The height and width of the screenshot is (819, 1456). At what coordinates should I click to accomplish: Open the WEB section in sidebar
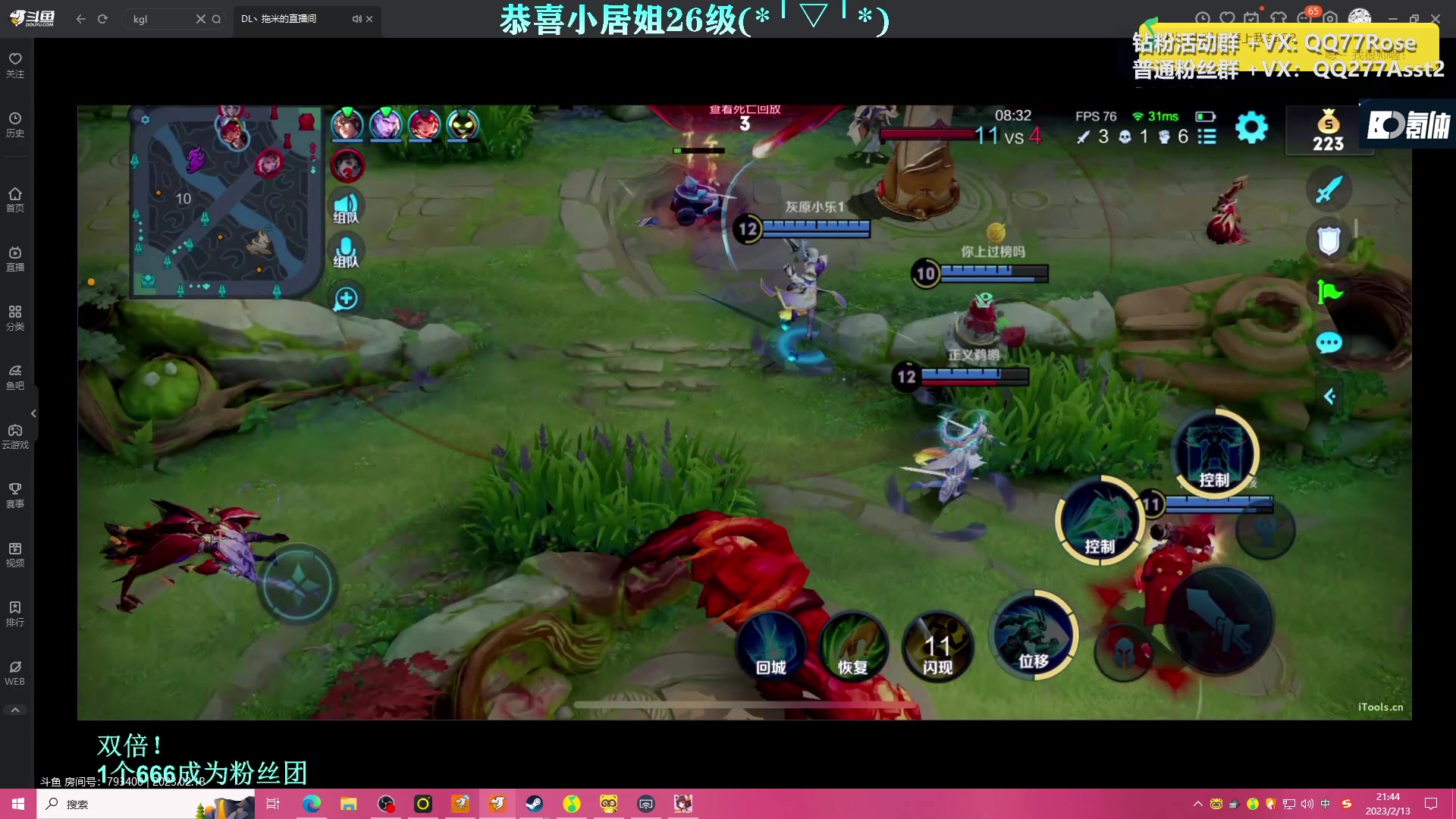click(15, 673)
